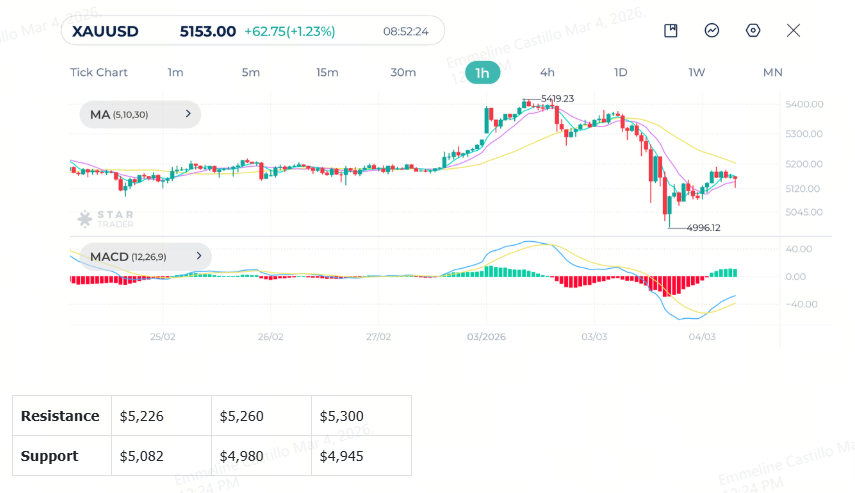Switch to the MN monthly timeframe
The height and width of the screenshot is (493, 855).
click(773, 73)
